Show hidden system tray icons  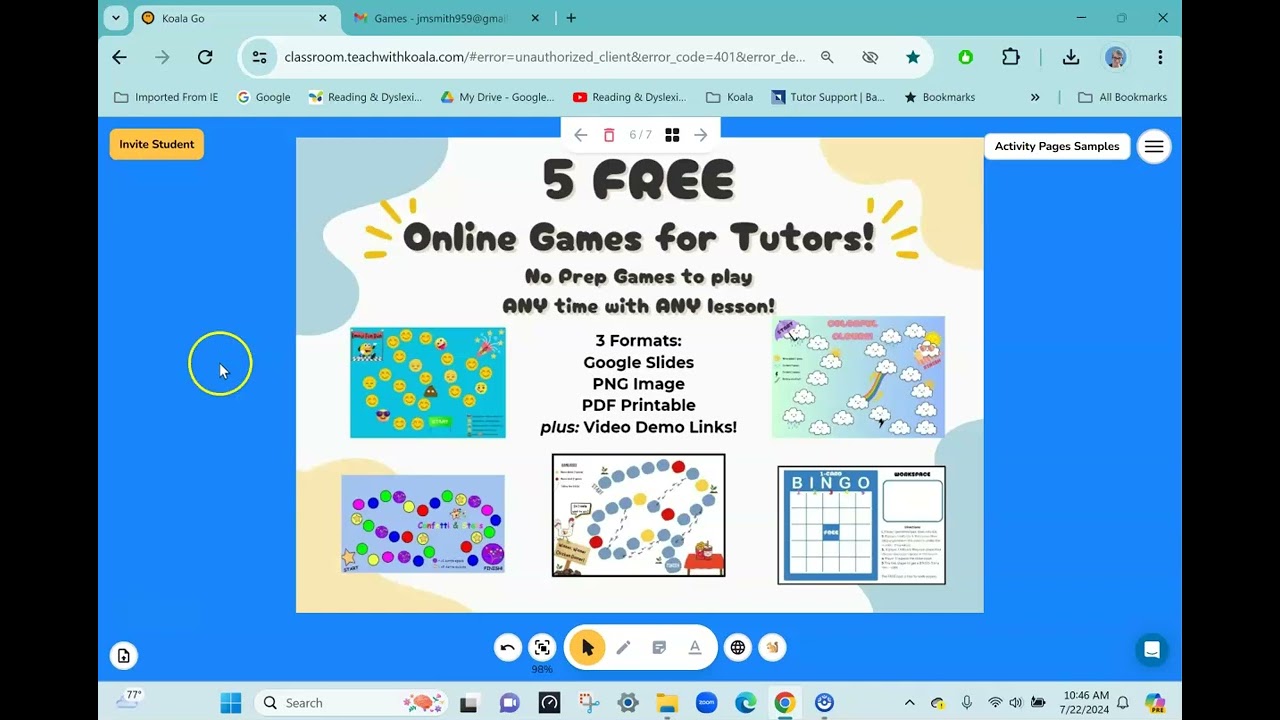[909, 703]
